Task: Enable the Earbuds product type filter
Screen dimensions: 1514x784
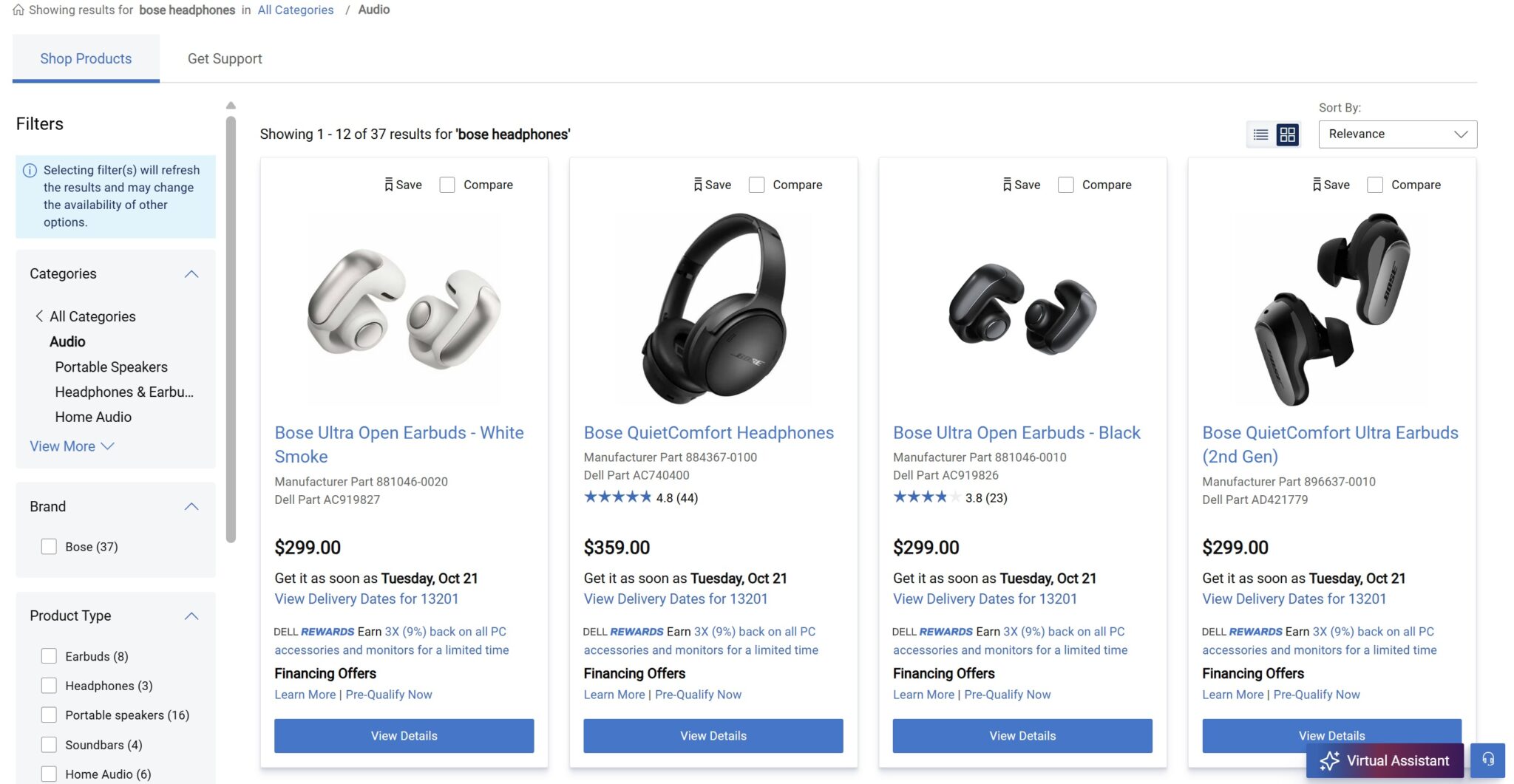Action: coord(49,656)
